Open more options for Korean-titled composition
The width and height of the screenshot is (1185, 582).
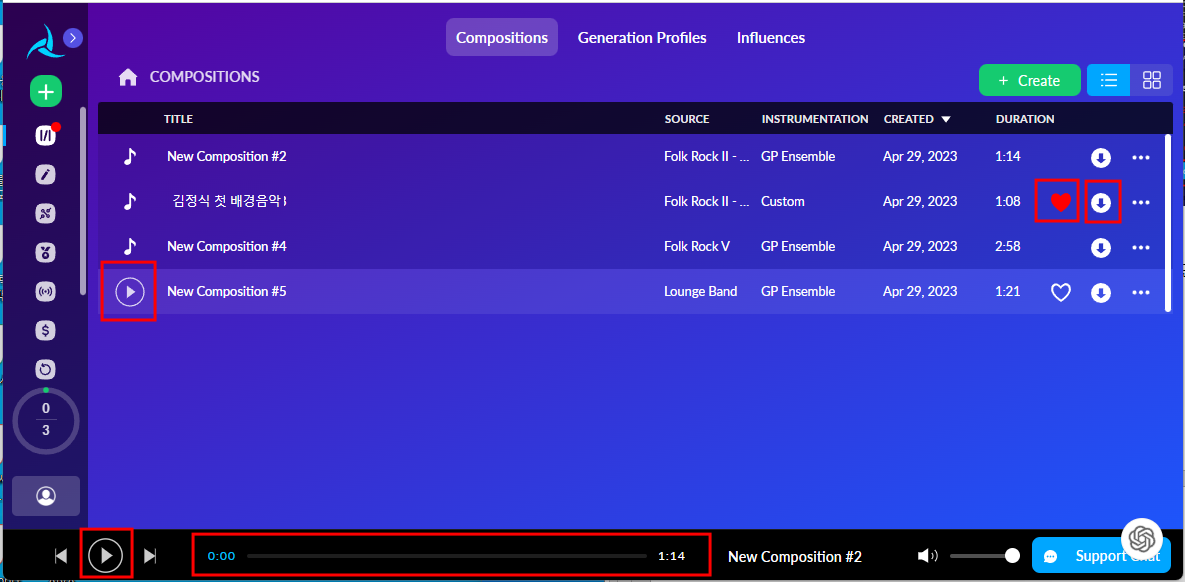point(1140,202)
